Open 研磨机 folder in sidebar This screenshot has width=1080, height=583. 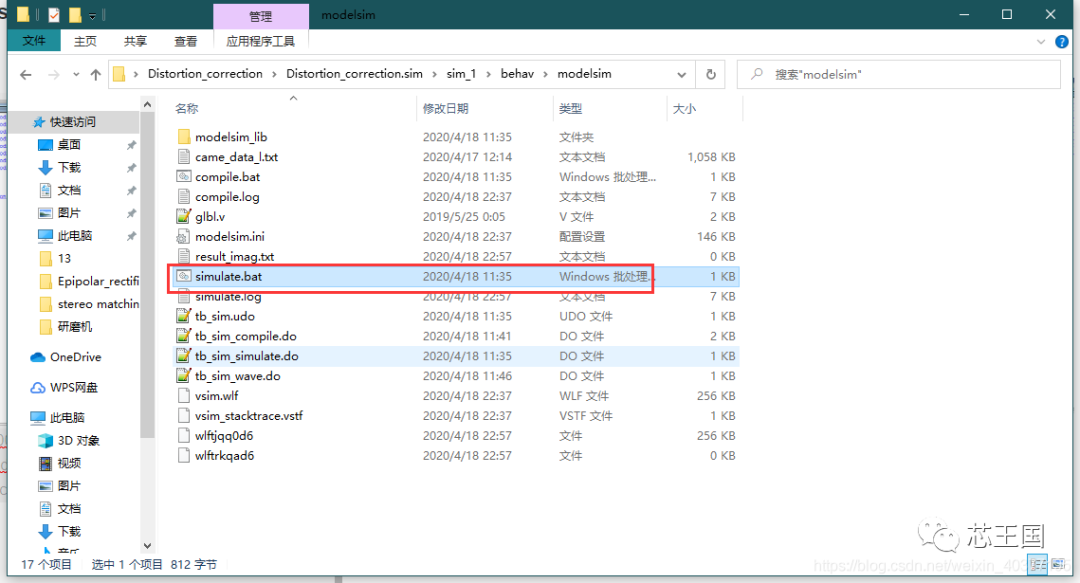click(x=74, y=327)
